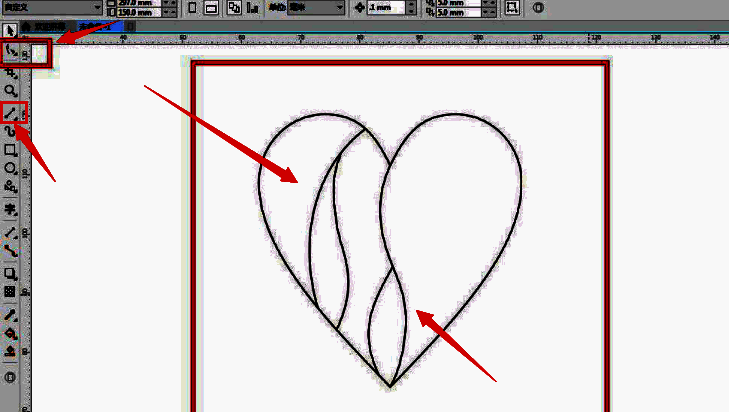The width and height of the screenshot is (729, 412).
Task: Toggle apply layout to all pages
Action: (234, 8)
